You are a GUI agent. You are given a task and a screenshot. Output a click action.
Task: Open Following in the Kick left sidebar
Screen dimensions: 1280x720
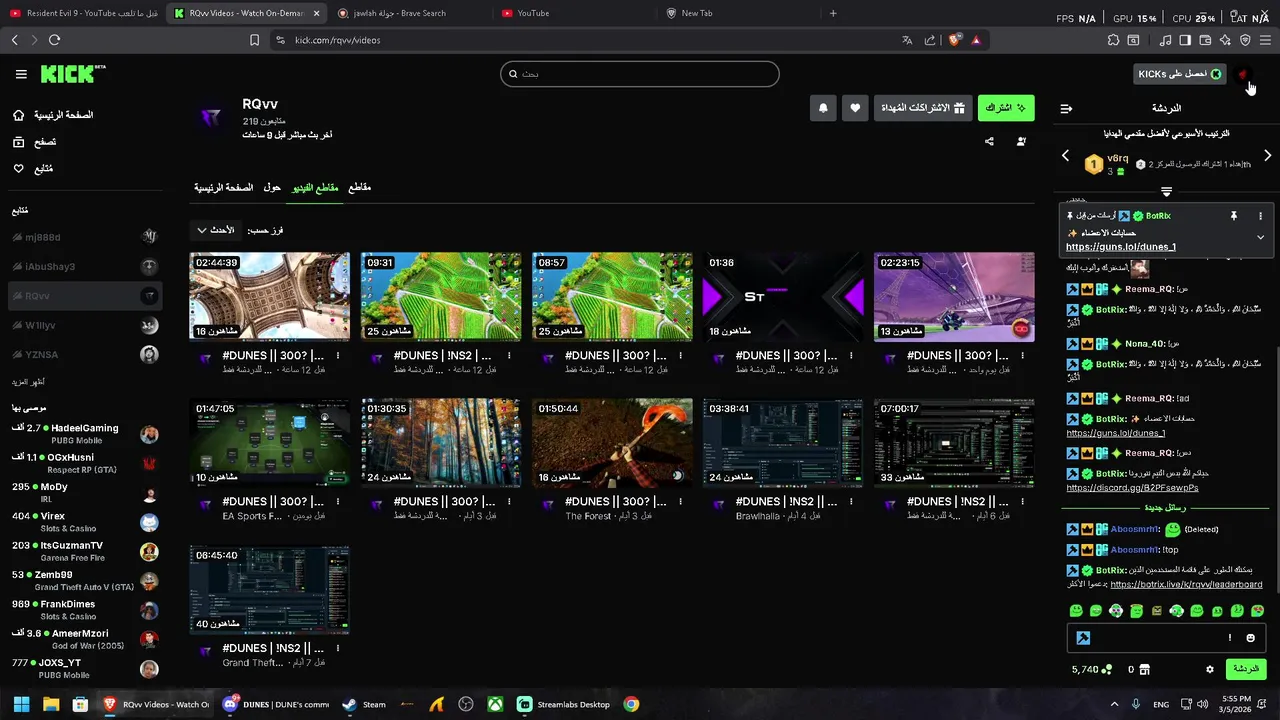[33, 169]
